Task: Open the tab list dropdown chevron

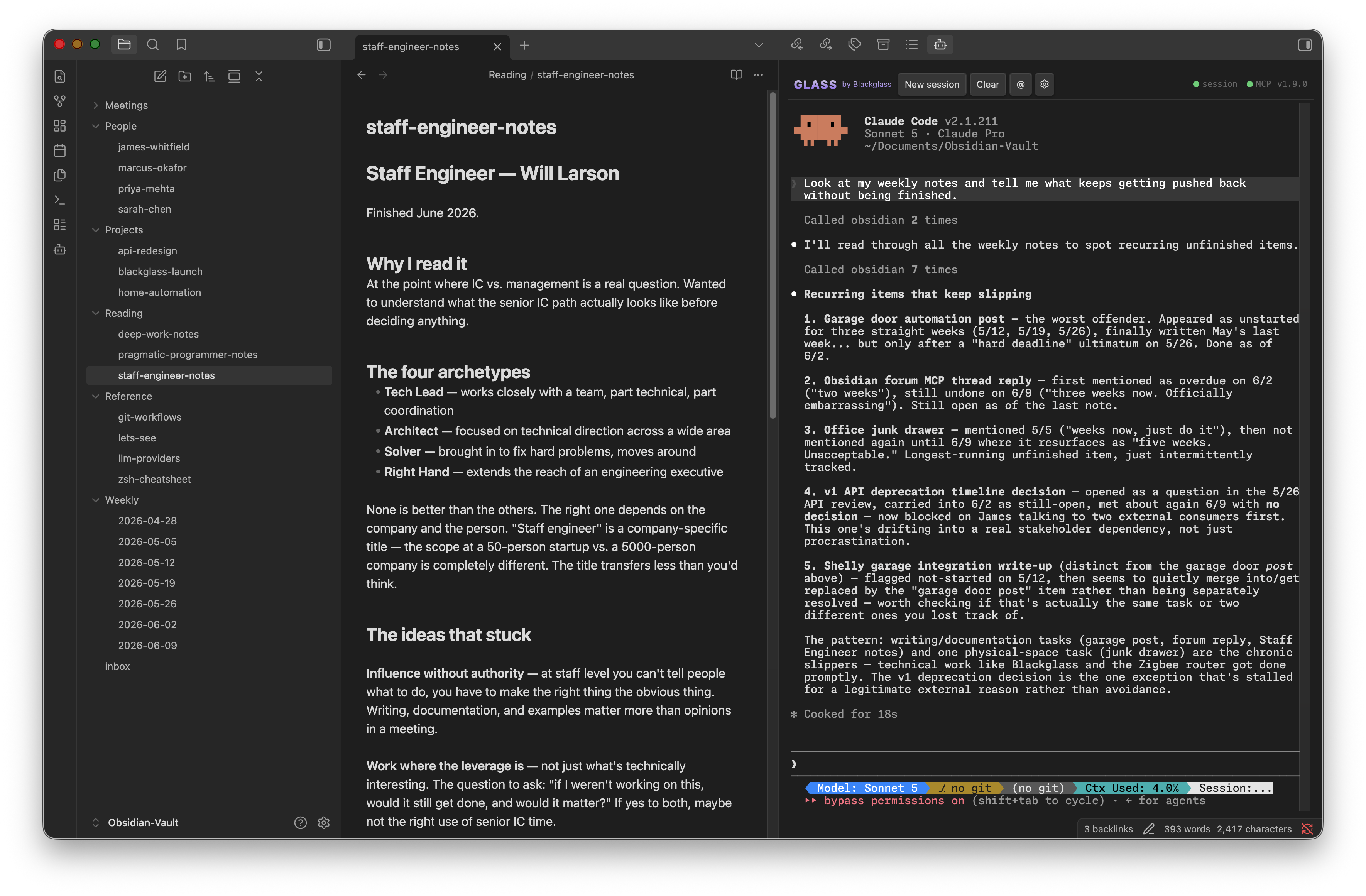Action: (759, 45)
